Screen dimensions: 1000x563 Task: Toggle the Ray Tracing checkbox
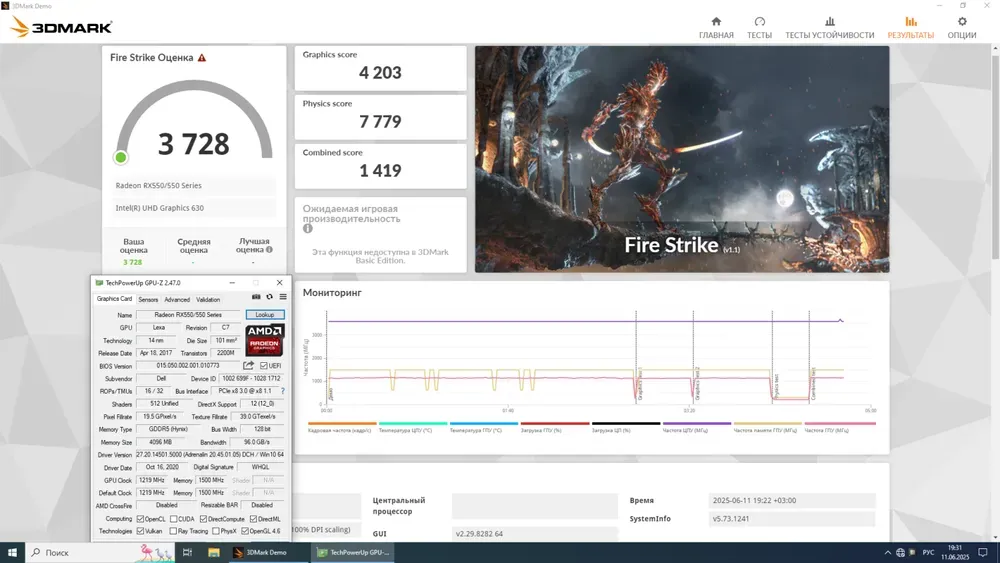tap(175, 531)
